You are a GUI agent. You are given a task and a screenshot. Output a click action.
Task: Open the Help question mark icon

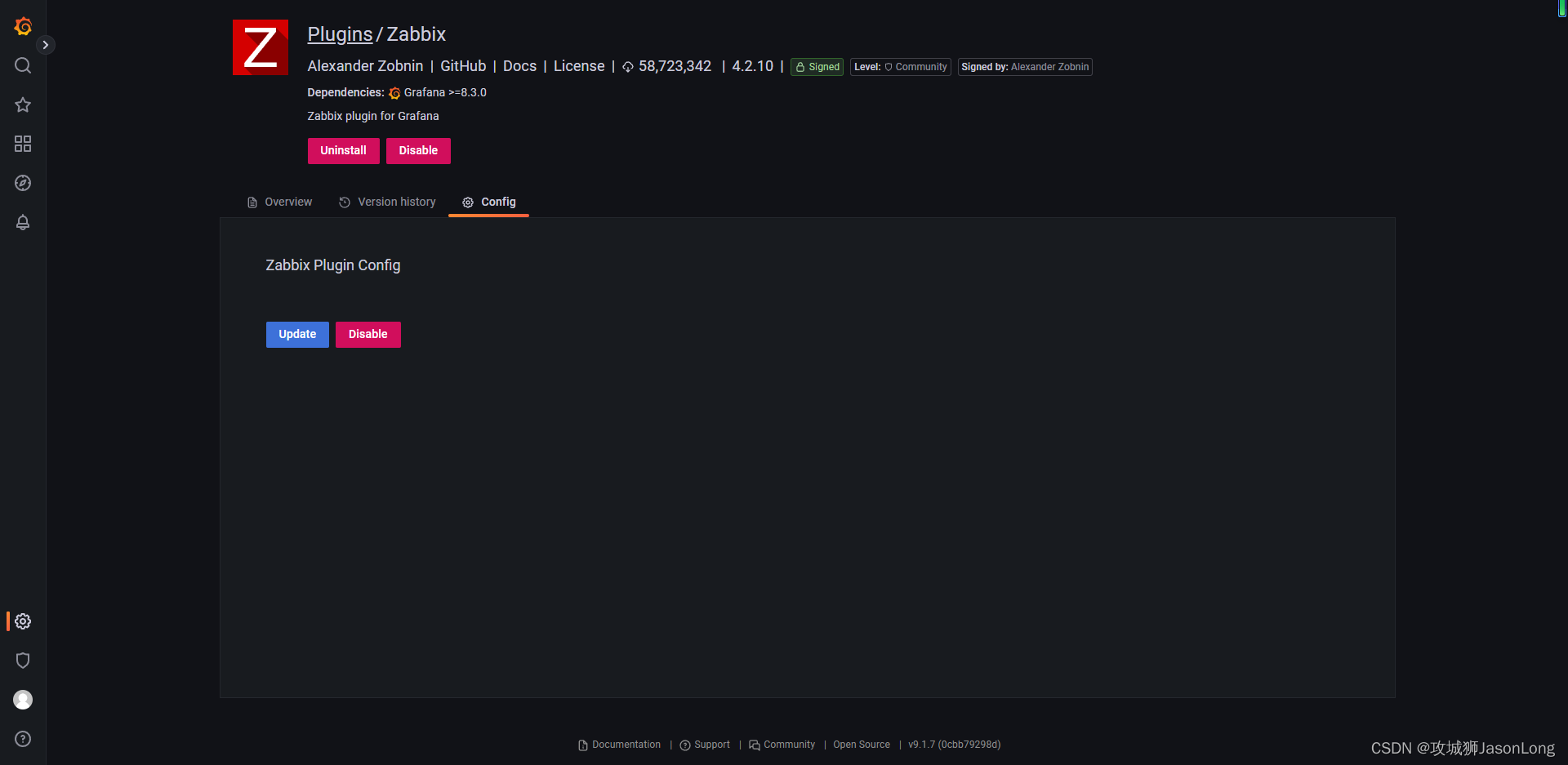tap(23, 739)
